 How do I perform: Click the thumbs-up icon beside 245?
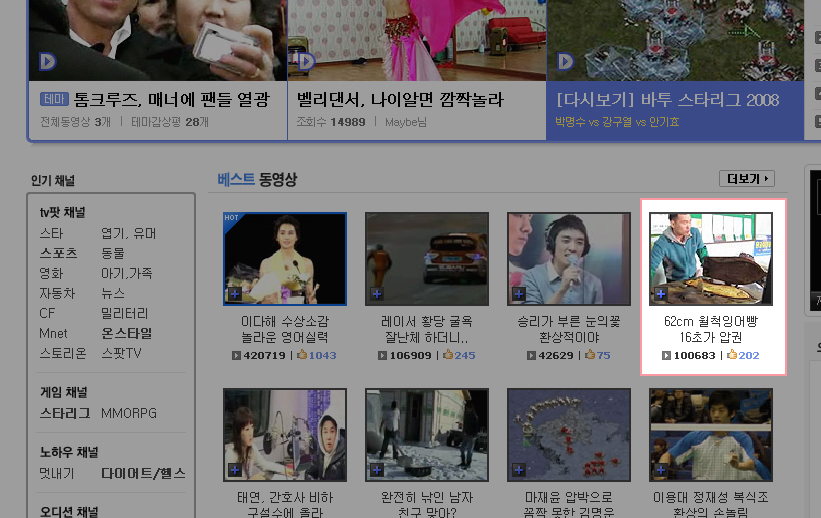[x=448, y=355]
